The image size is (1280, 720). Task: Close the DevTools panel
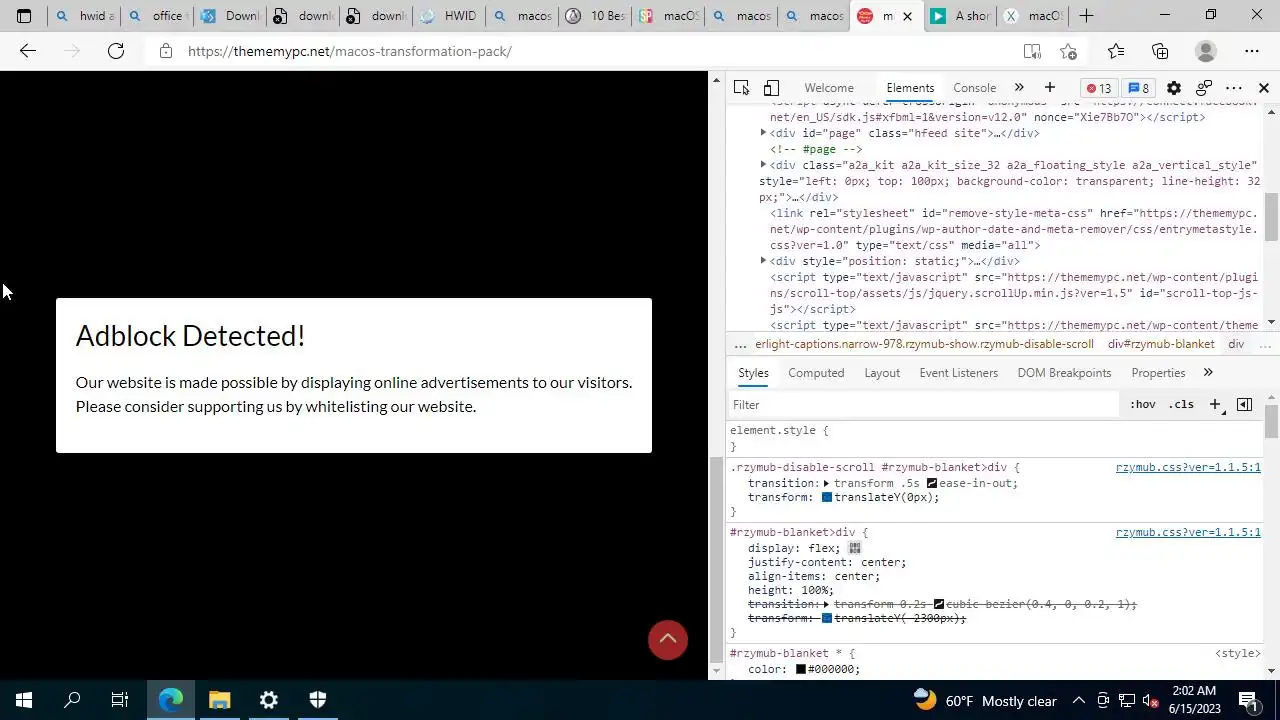[x=1264, y=88]
